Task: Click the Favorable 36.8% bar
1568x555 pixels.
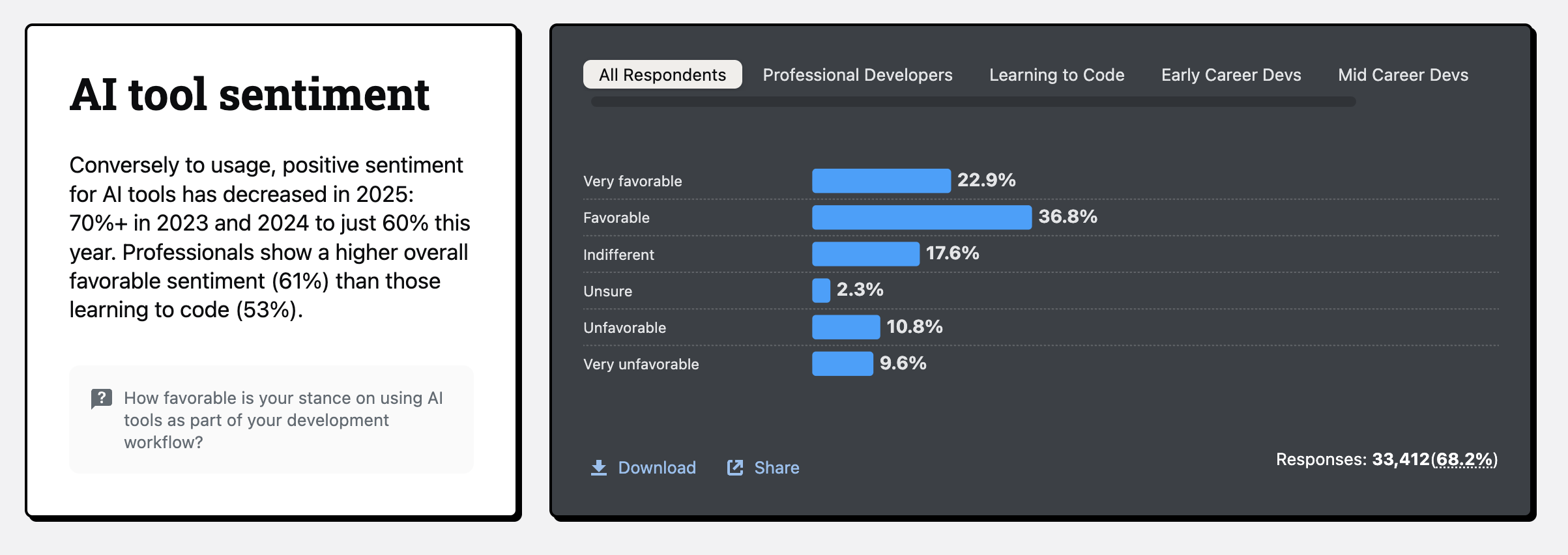Action: point(922,217)
